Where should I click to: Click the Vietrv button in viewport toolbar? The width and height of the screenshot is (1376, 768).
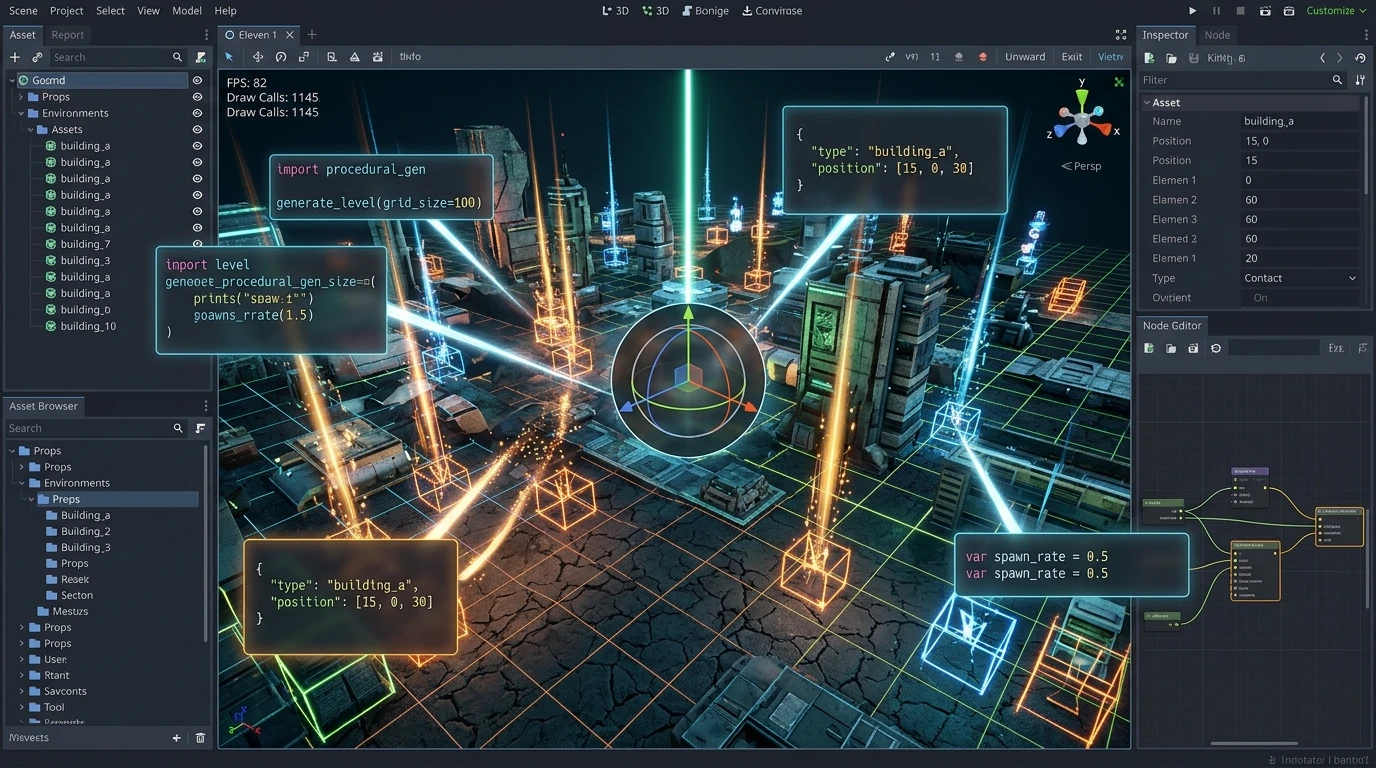click(1111, 57)
